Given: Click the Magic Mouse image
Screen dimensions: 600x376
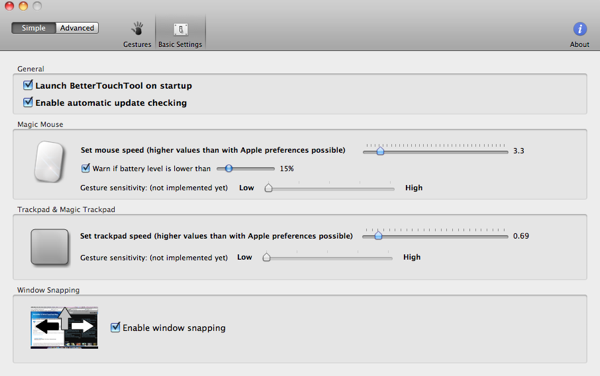Looking at the screenshot, I should [49, 162].
